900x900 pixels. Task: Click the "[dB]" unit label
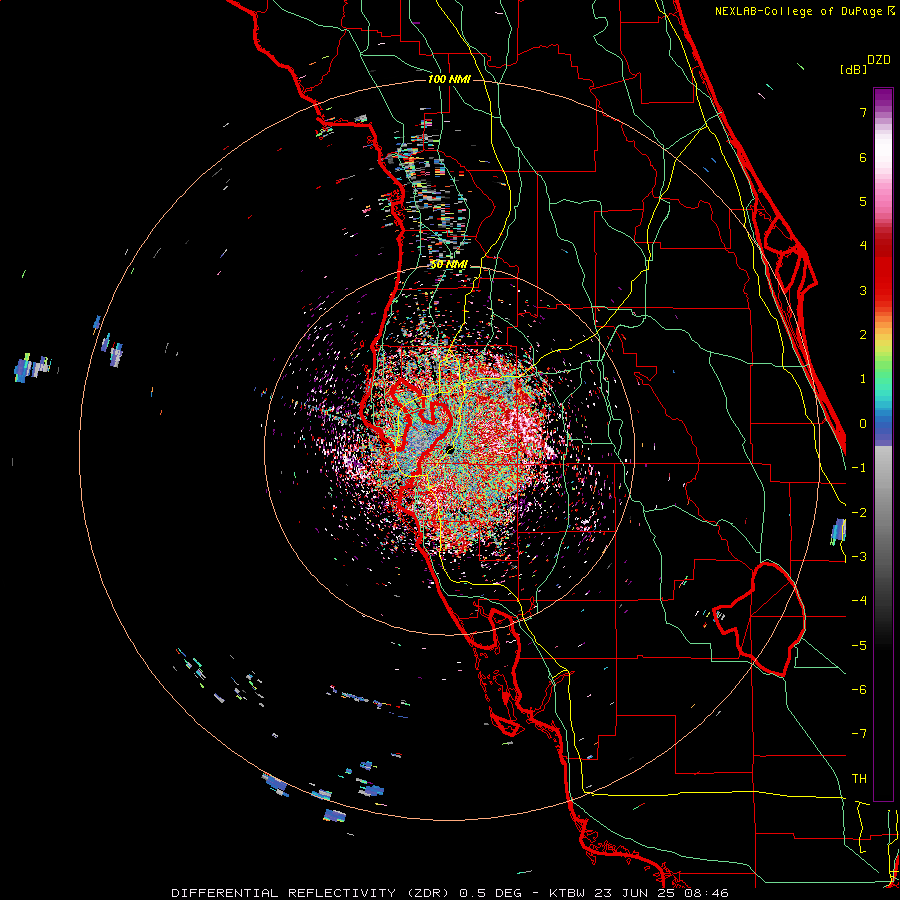point(853,69)
